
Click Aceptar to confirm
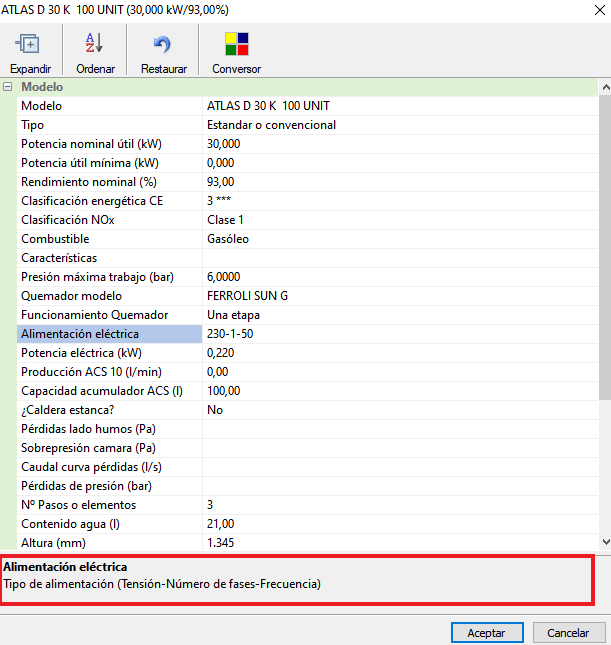coord(487,632)
